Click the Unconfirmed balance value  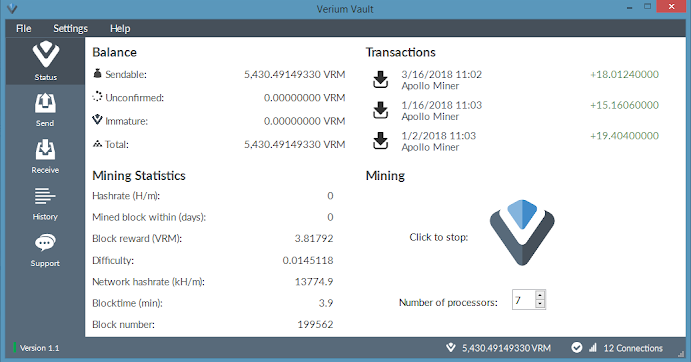point(305,97)
